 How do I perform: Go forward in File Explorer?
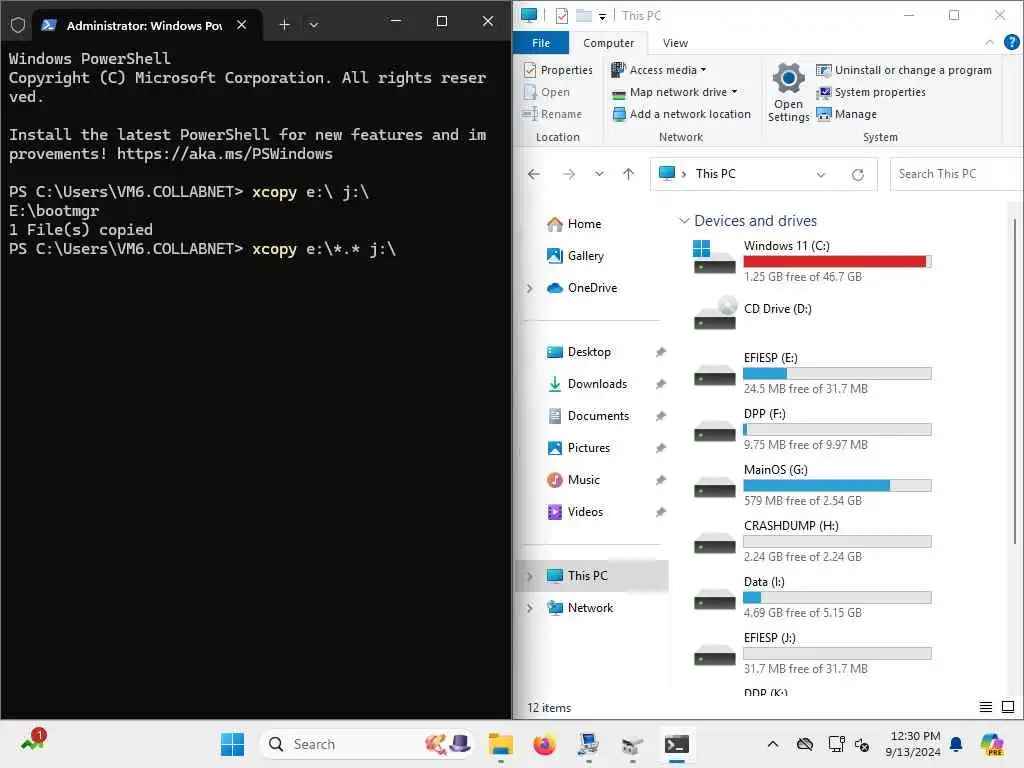click(568, 174)
